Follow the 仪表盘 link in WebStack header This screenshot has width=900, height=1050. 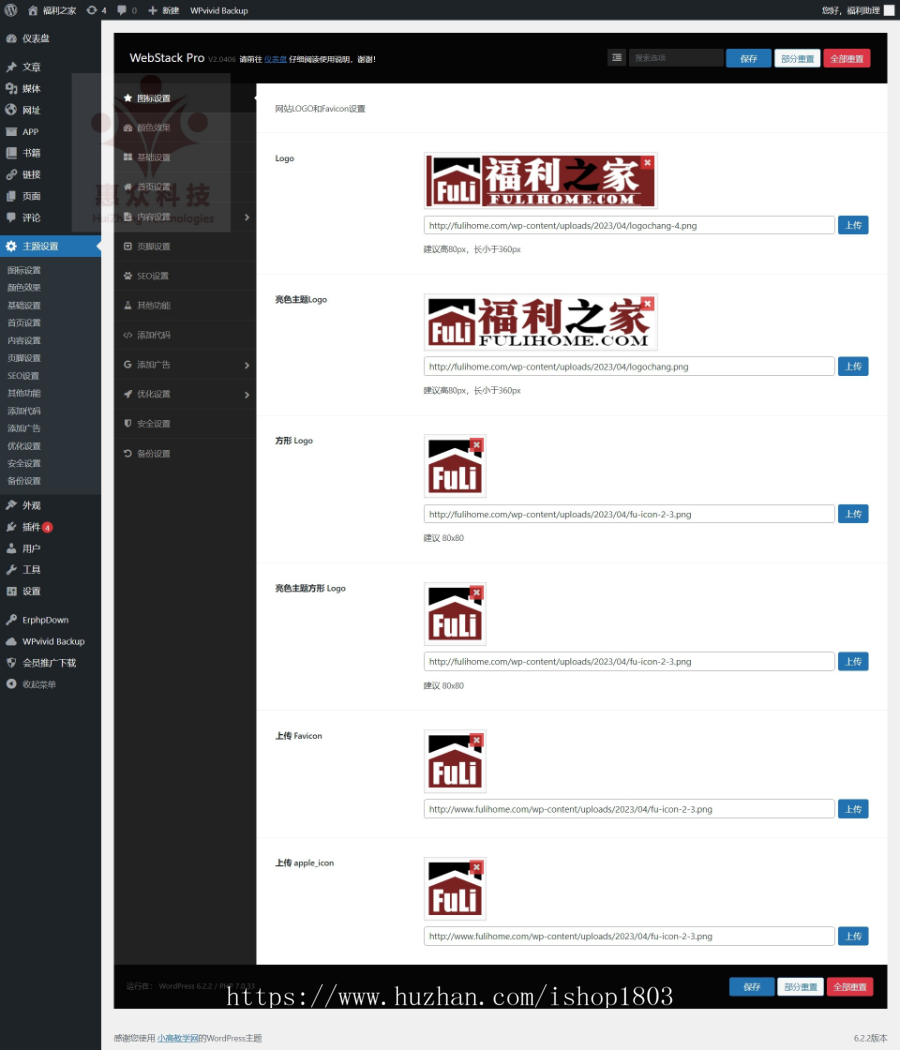[275, 59]
